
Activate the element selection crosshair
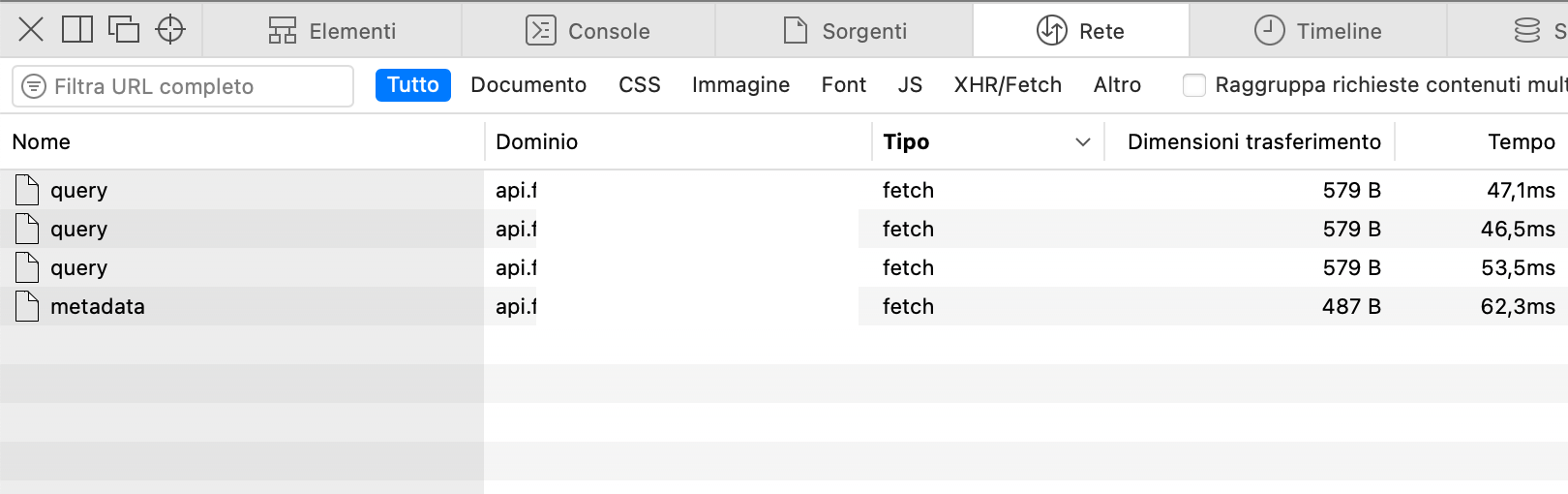pos(170,30)
